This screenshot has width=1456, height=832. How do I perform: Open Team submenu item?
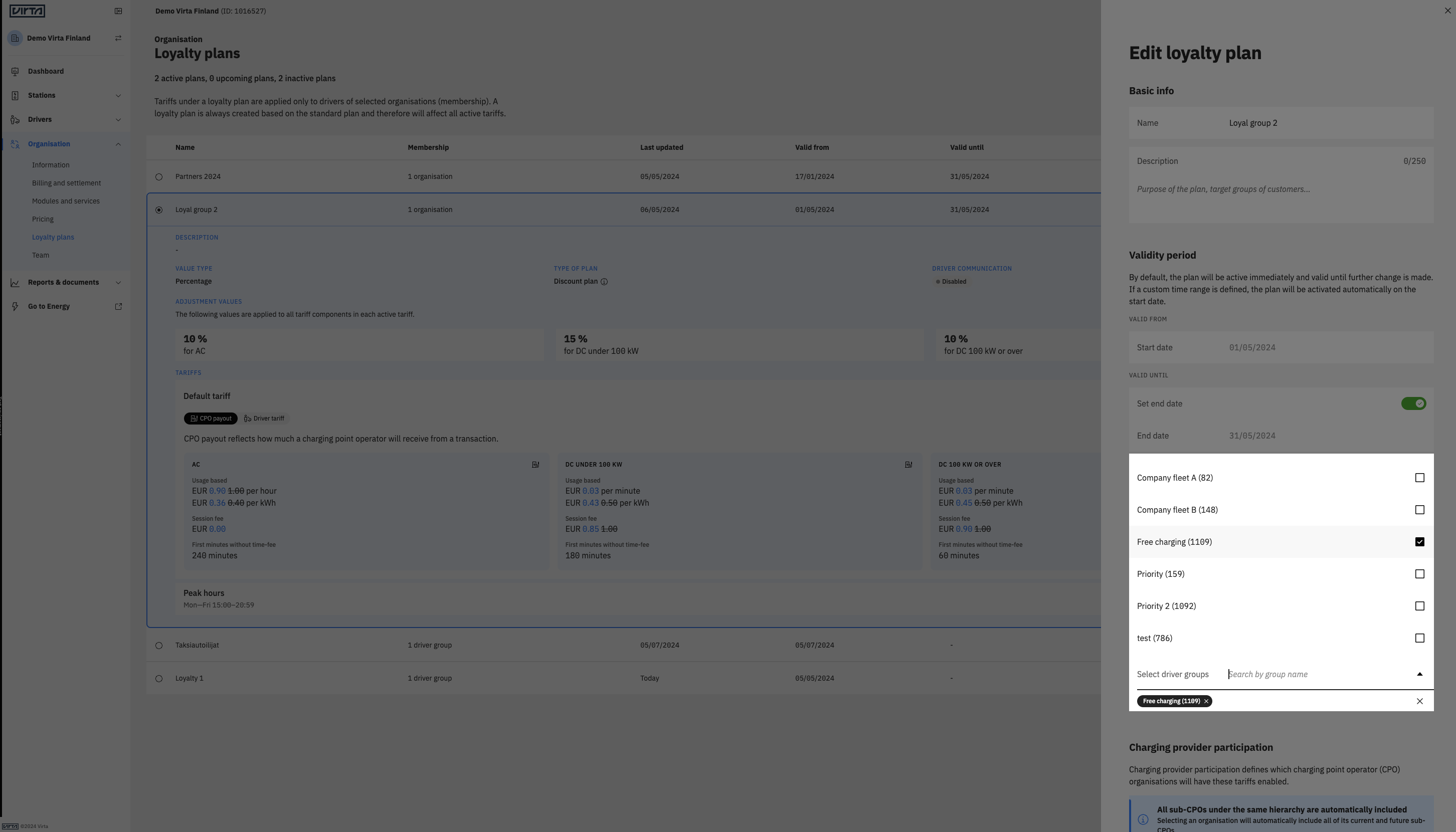[x=41, y=256]
